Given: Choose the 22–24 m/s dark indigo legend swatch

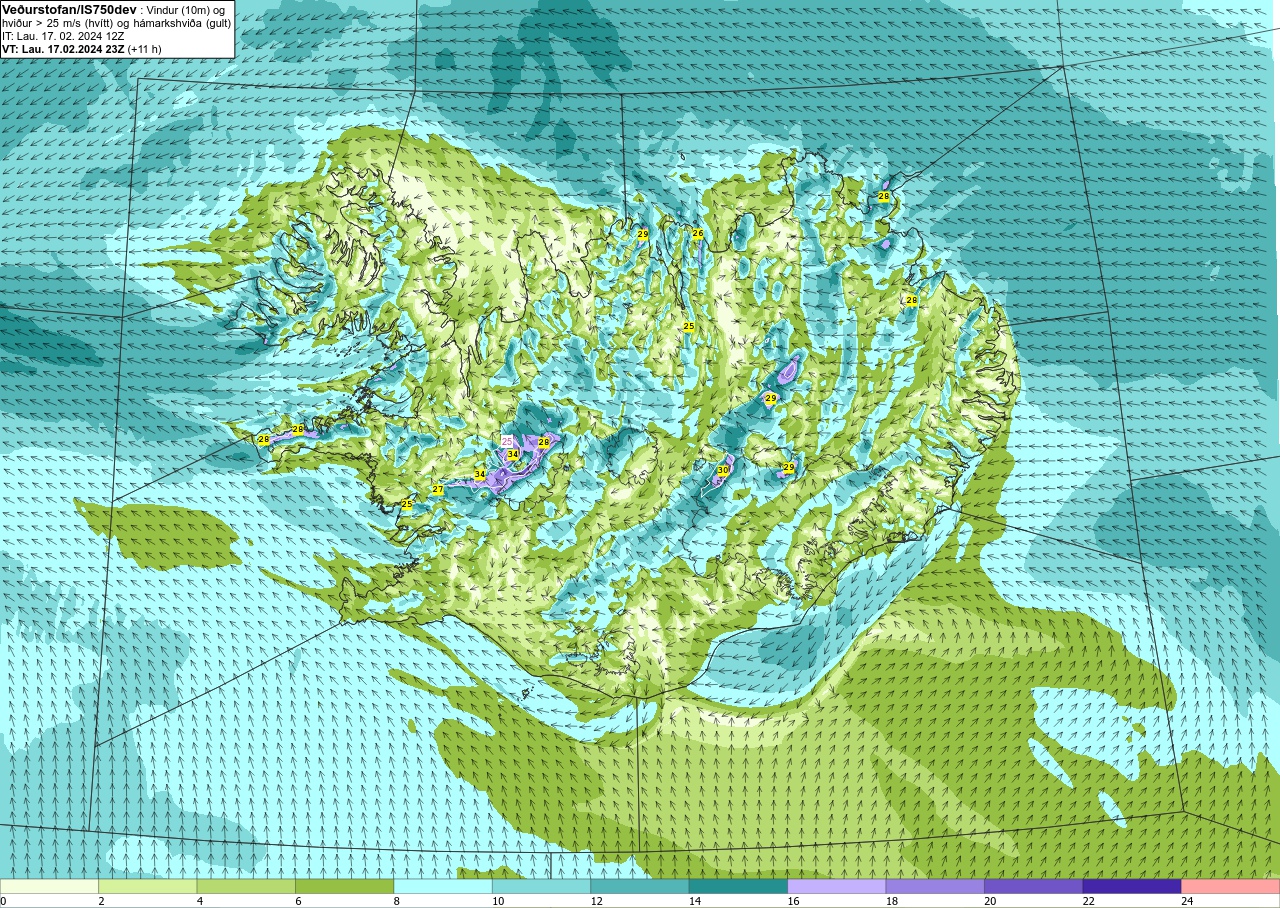Looking at the screenshot, I should [1132, 886].
